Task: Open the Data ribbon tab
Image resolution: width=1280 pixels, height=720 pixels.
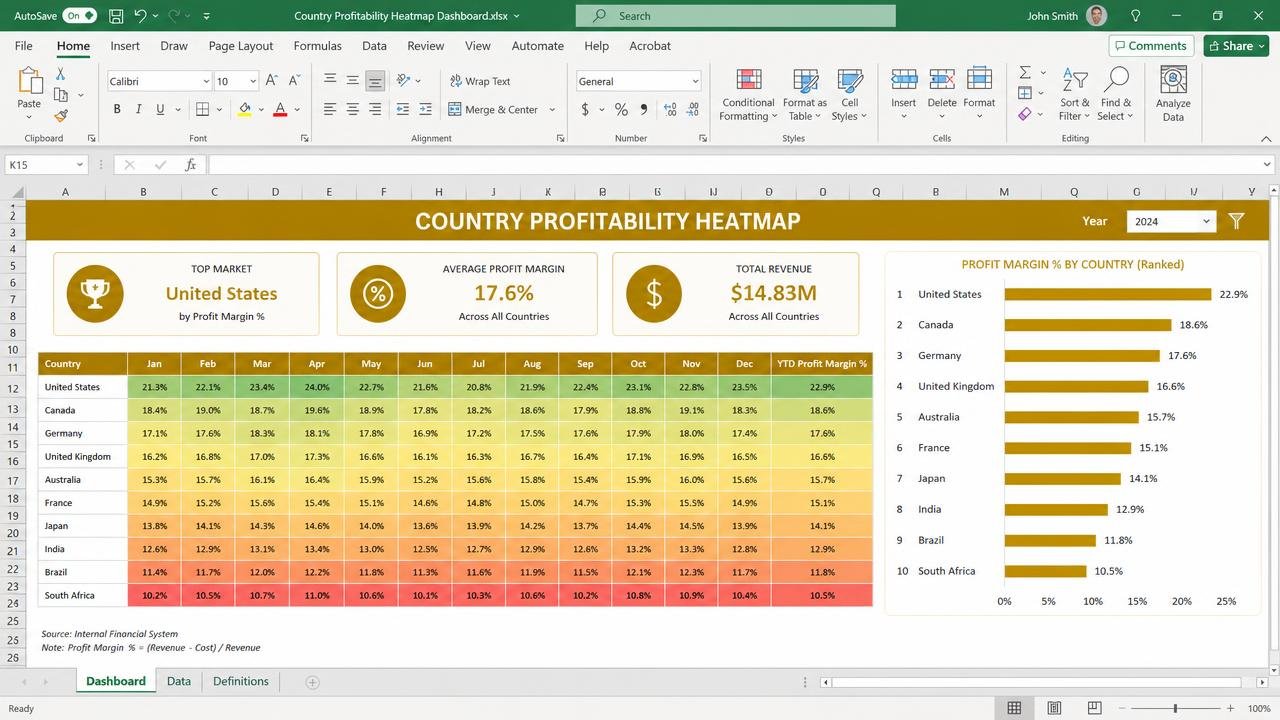Action: tap(374, 45)
